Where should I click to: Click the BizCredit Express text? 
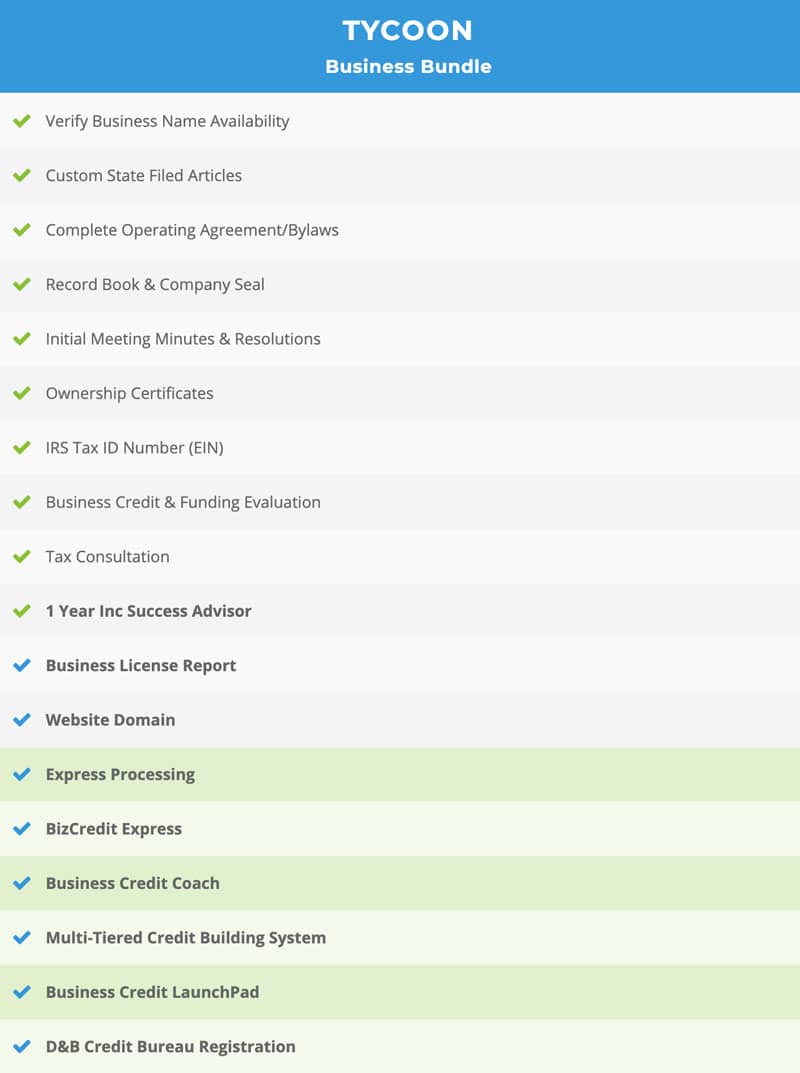[x=114, y=829]
